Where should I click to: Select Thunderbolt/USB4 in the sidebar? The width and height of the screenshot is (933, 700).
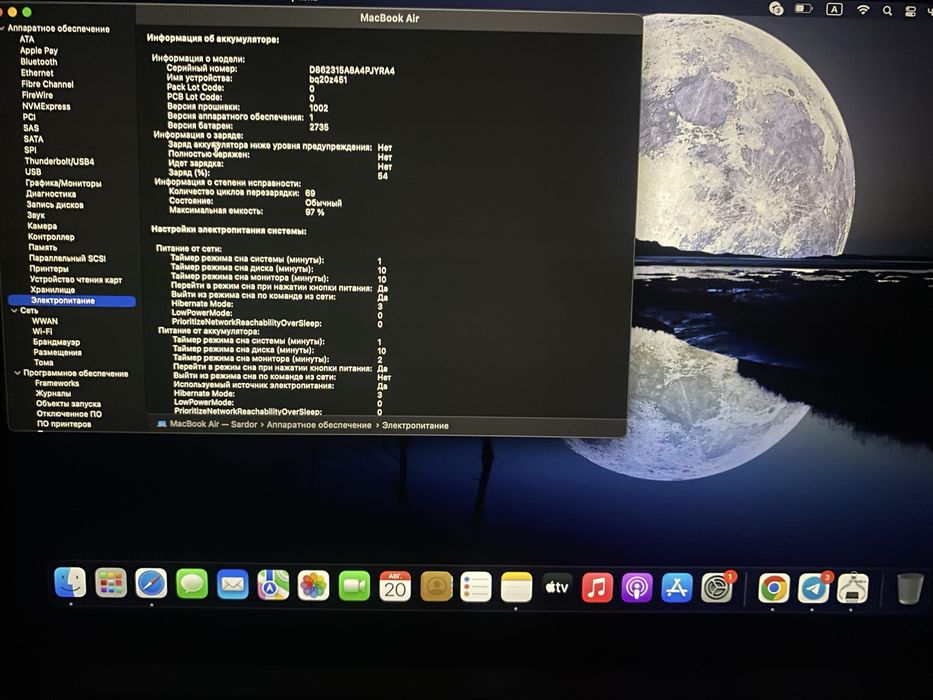[x=59, y=161]
